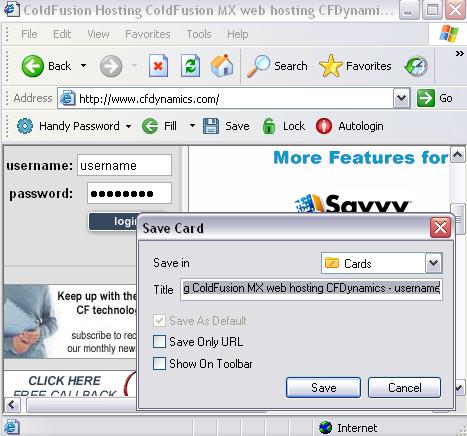
Task: Refresh the page with green arrows icon
Action: tap(190, 66)
